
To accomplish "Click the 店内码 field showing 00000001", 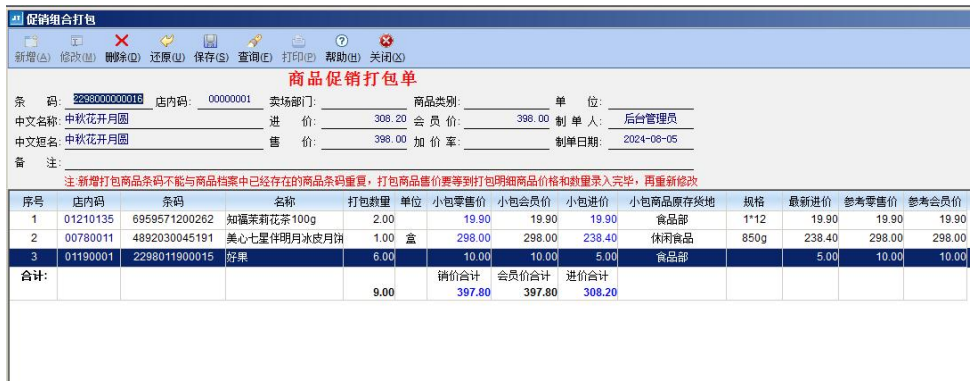I will click(229, 99).
